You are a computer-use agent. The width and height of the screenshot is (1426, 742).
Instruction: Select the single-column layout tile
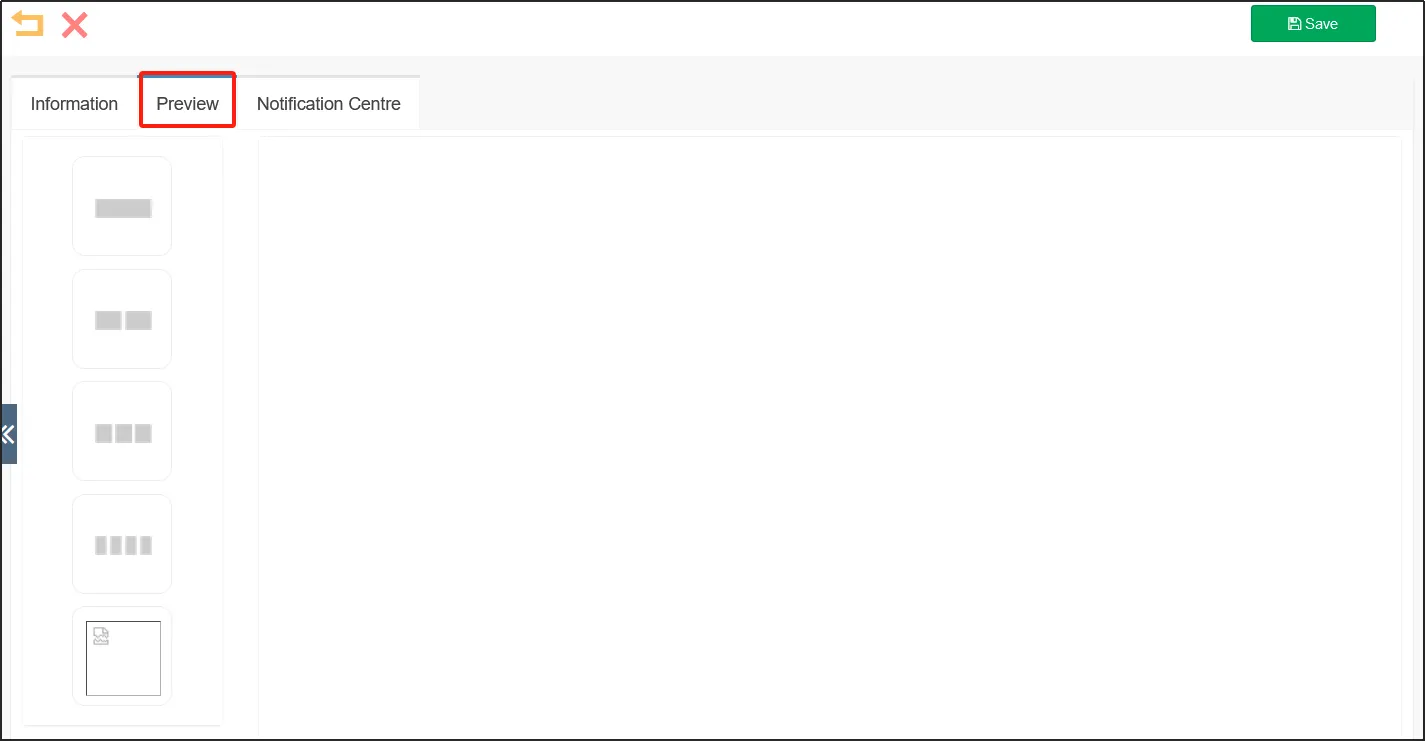click(x=122, y=206)
